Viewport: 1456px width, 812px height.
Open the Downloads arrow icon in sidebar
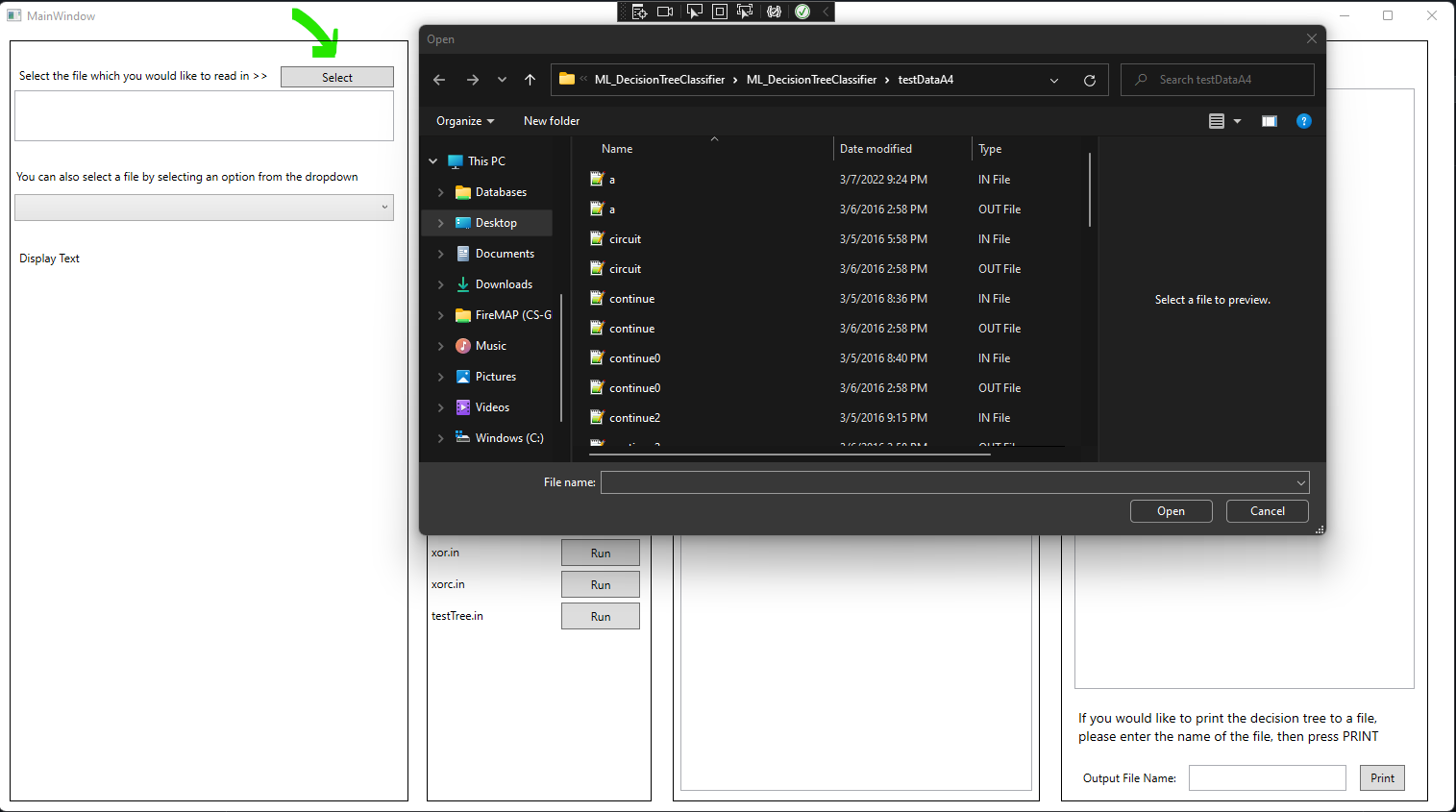click(463, 284)
